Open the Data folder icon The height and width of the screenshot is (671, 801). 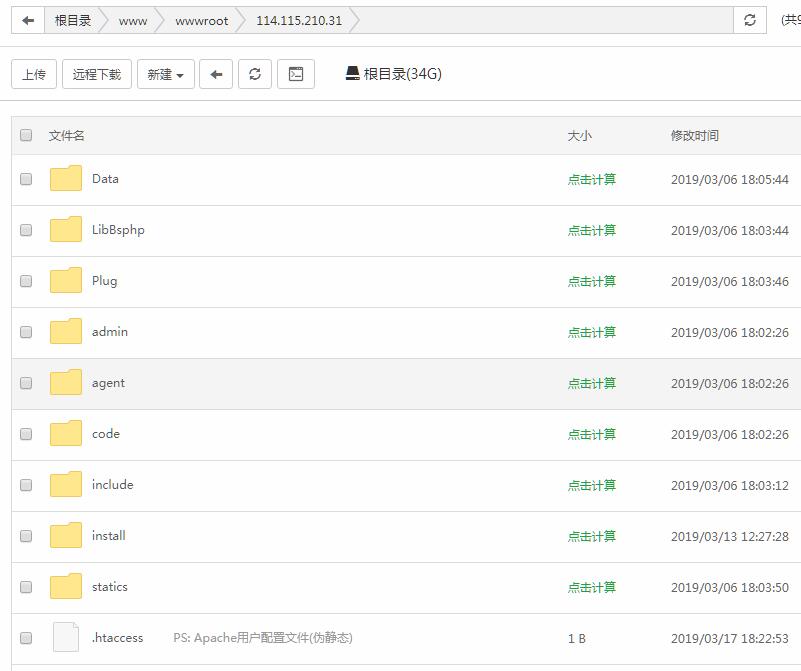66,178
